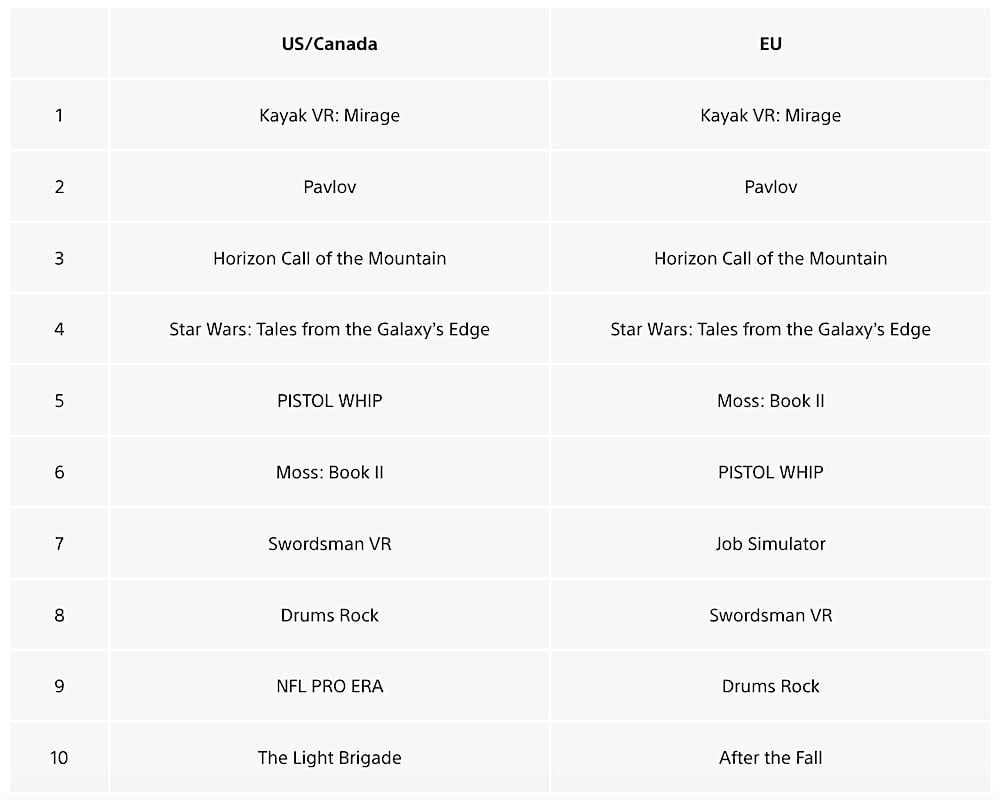This screenshot has height=800, width=1000.
Task: Click Moss: Book II in EU column
Action: click(770, 401)
